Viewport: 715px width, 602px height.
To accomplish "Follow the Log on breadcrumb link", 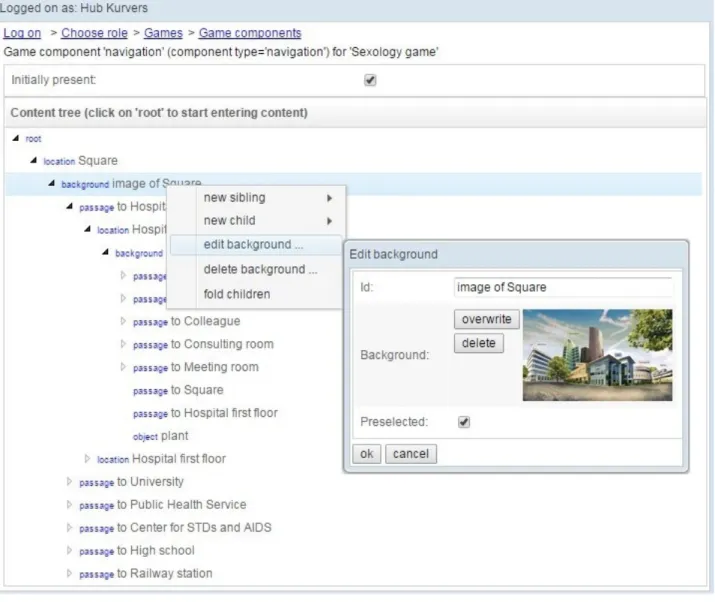I will click(22, 33).
